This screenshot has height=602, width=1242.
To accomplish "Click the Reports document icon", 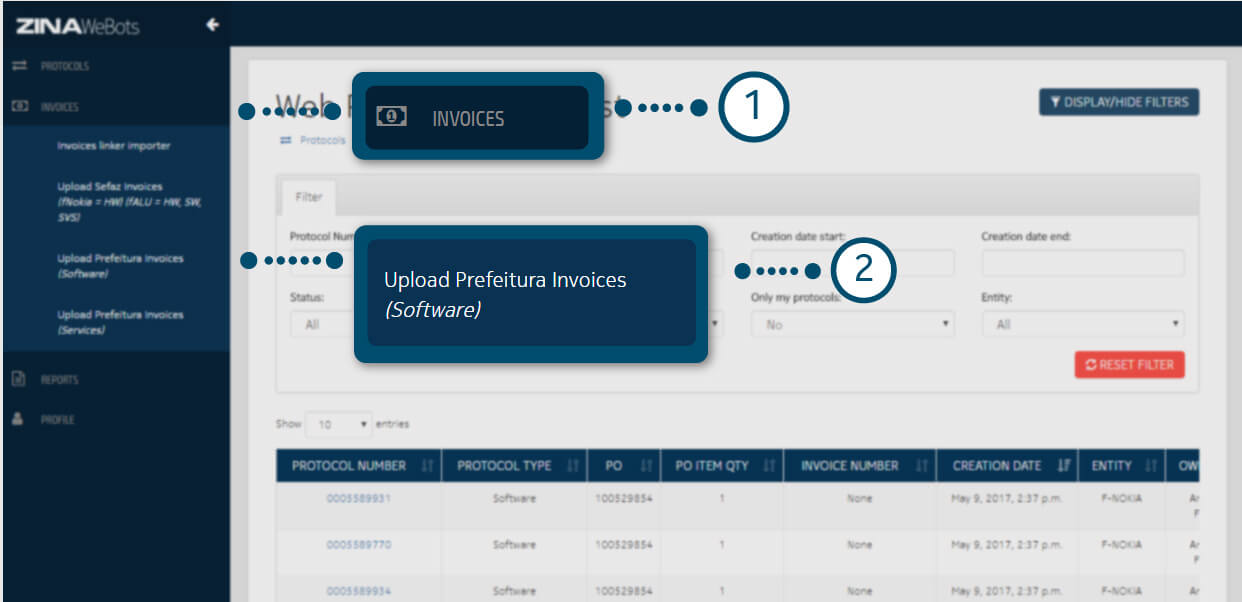I will tap(18, 379).
